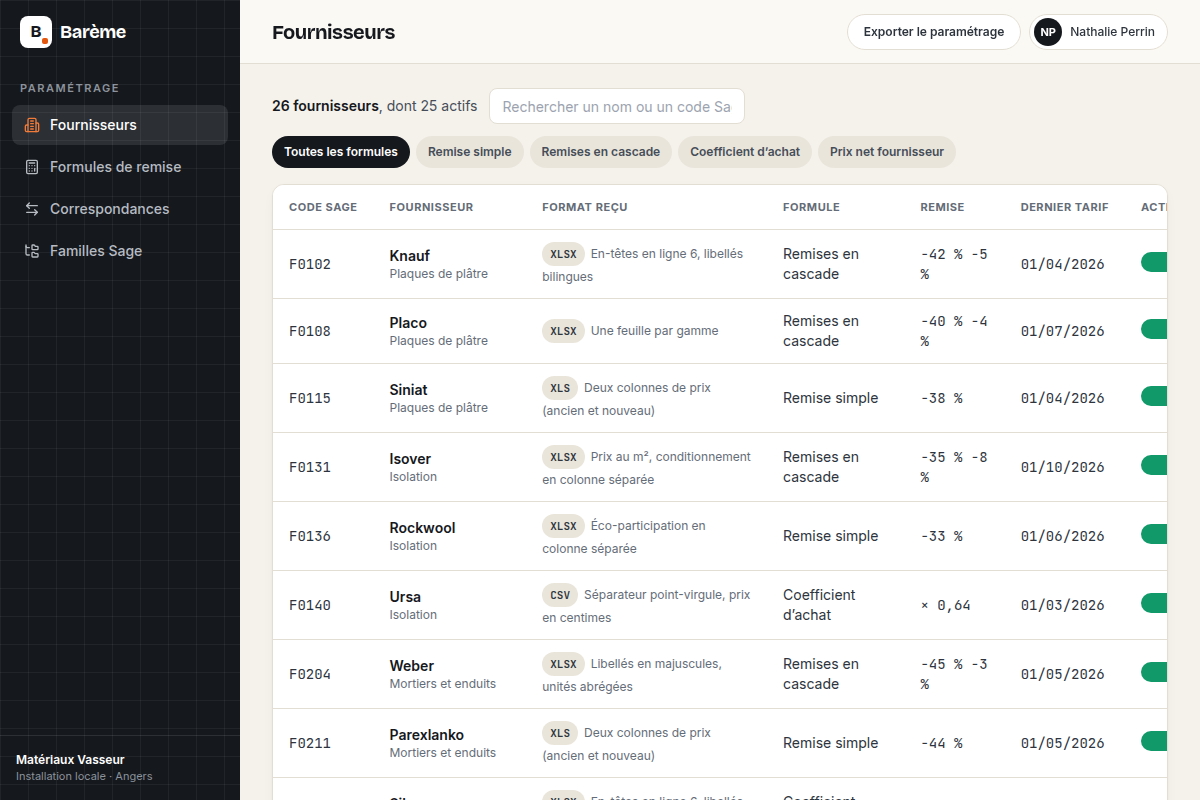
Task: Toggle active switch for Rockwool
Action: pyautogui.click(x=1154, y=535)
